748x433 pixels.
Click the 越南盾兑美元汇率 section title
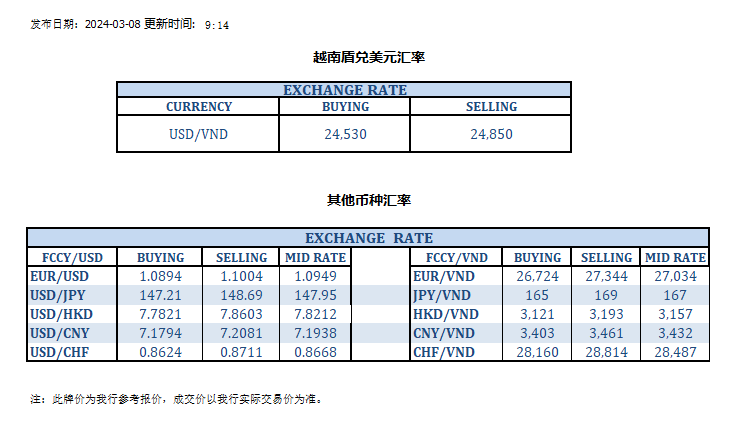click(369, 58)
